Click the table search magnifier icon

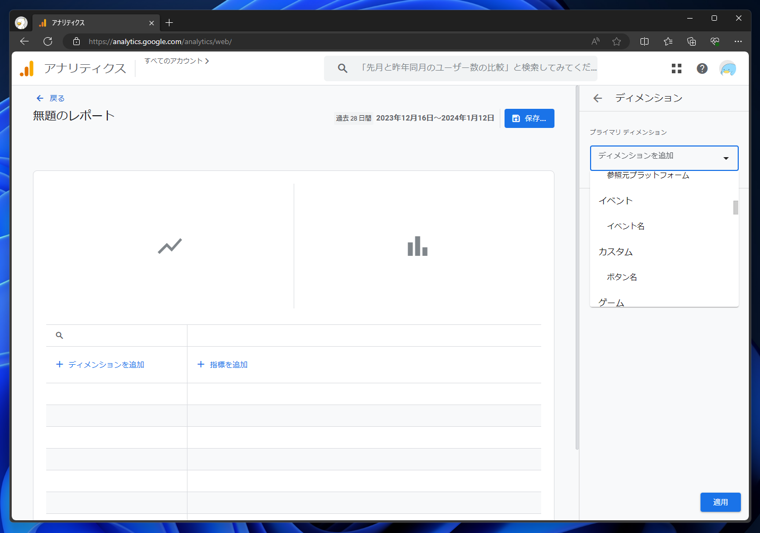tap(59, 335)
